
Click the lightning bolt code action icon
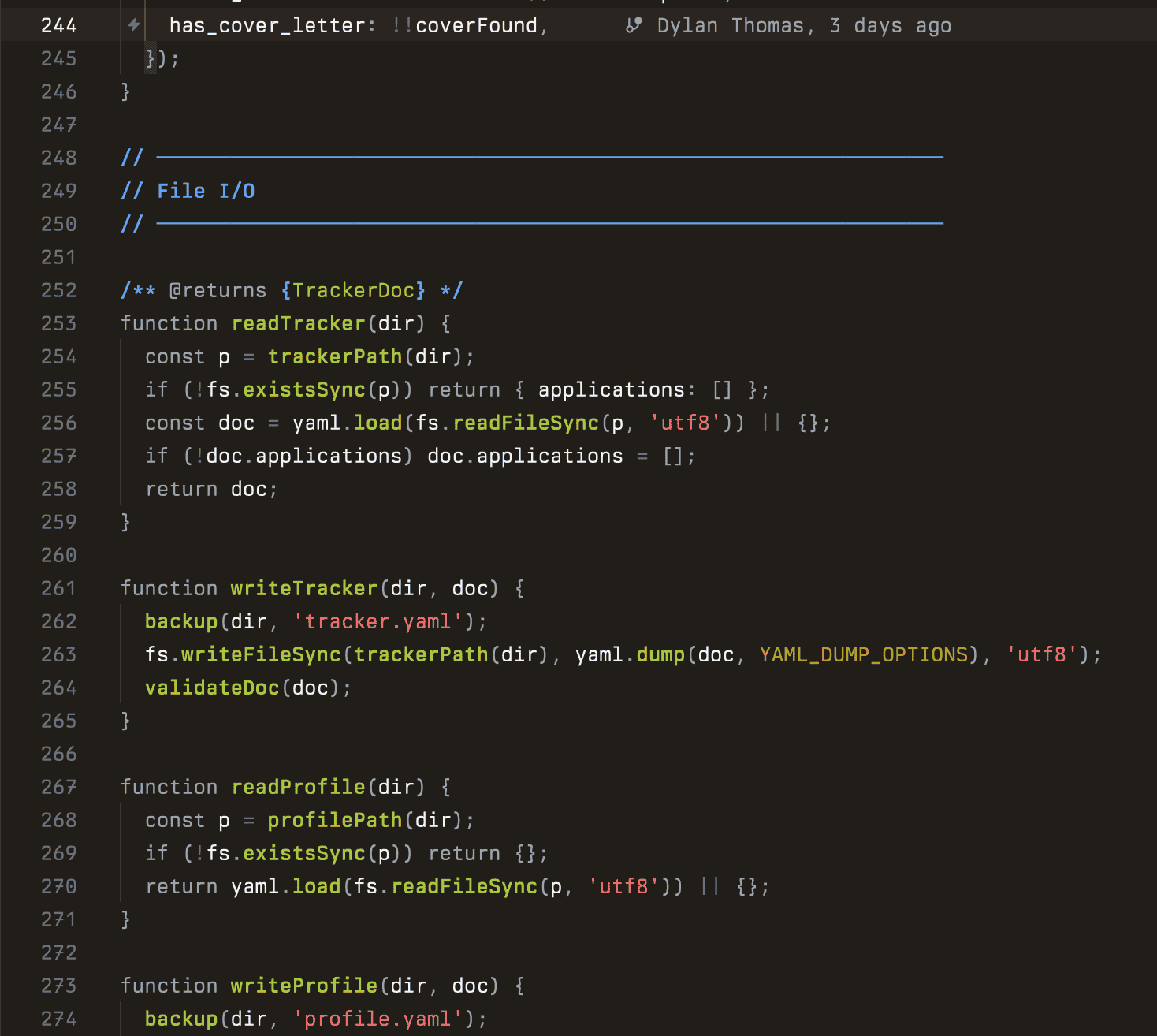pos(134,25)
